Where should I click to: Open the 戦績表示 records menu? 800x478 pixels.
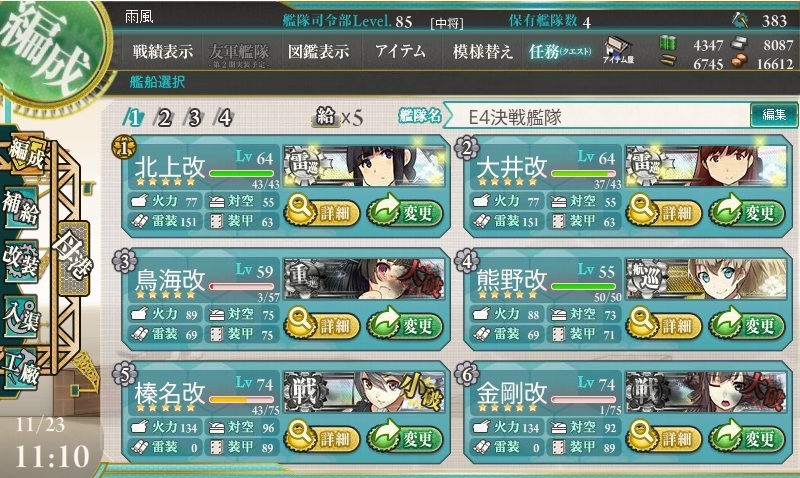163,52
